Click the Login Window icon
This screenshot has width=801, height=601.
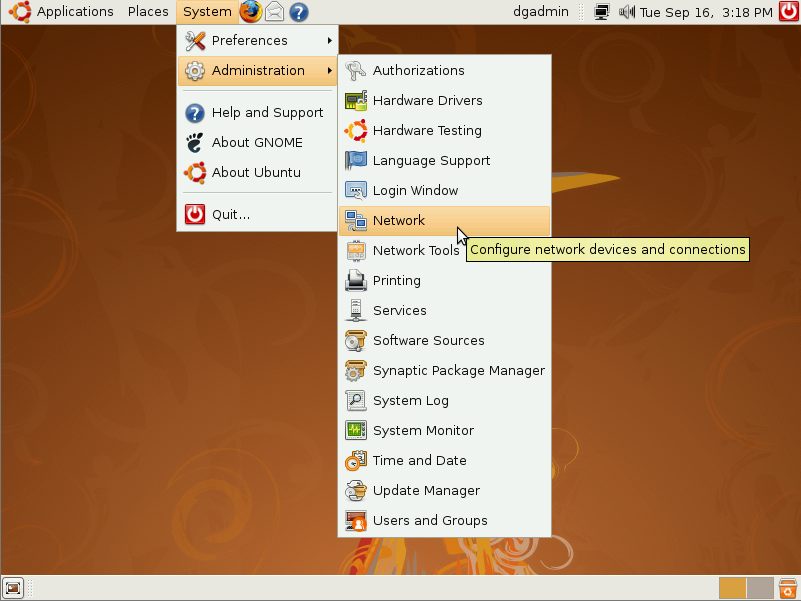pos(356,191)
